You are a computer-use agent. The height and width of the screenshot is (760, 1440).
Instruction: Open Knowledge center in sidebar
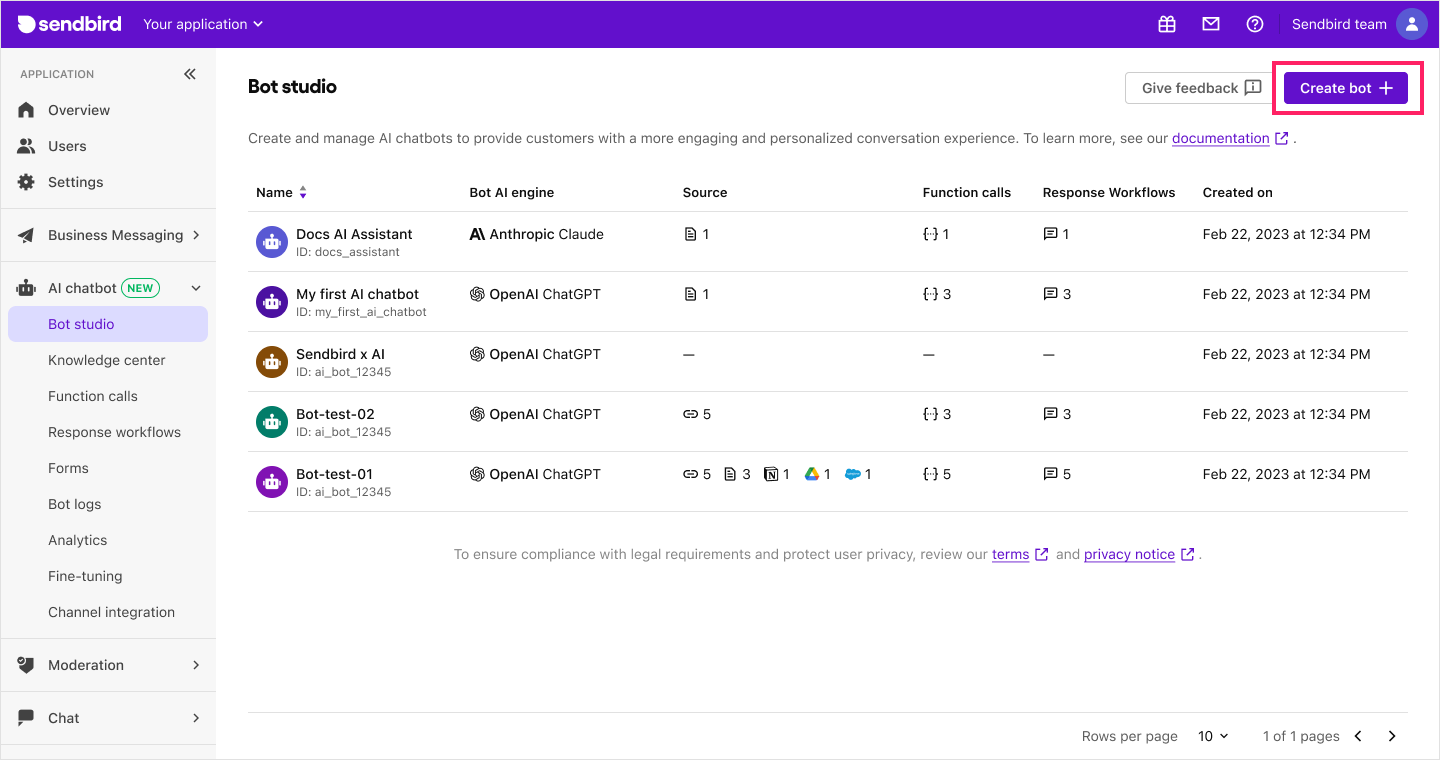click(108, 360)
